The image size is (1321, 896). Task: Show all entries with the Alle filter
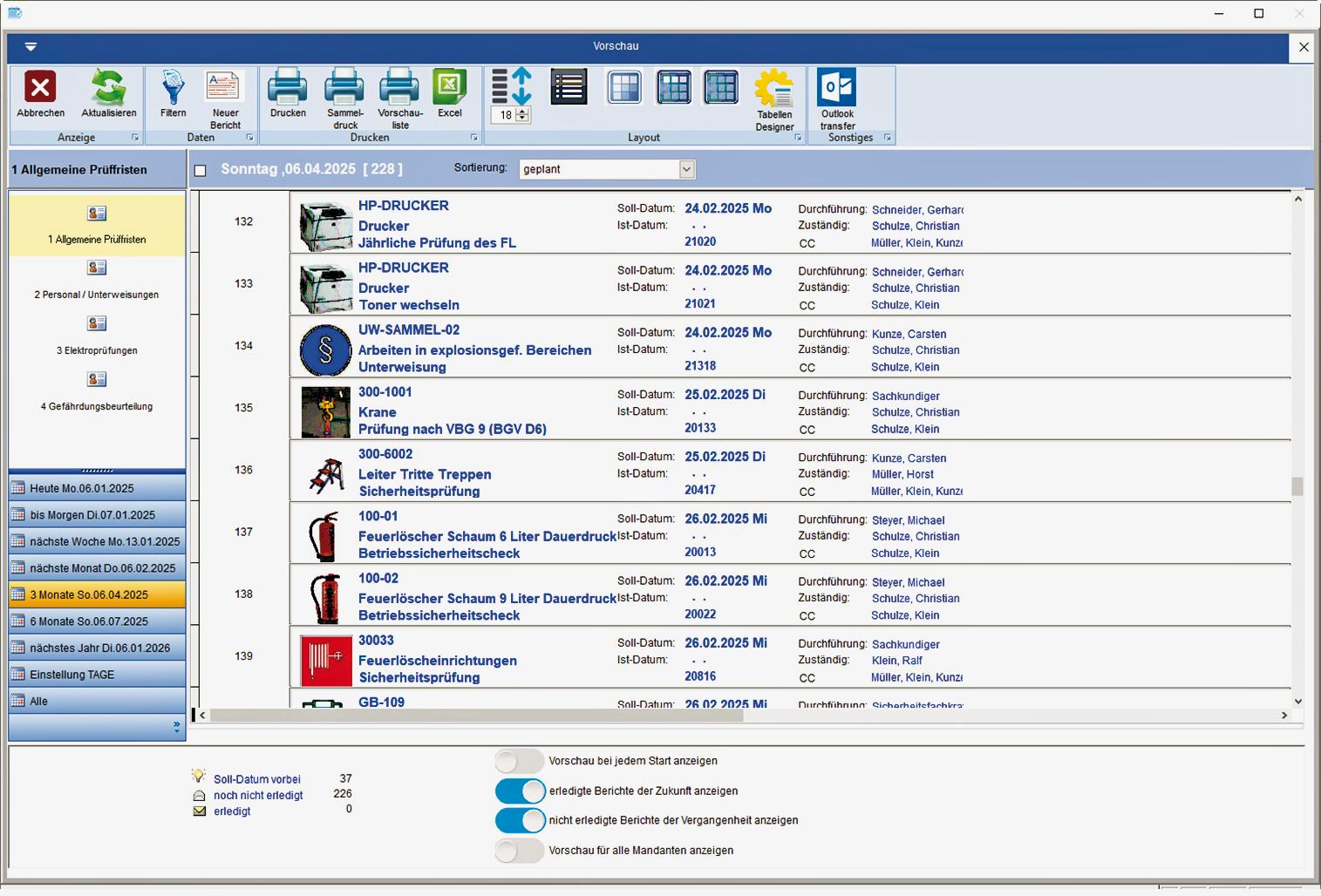tap(97, 701)
